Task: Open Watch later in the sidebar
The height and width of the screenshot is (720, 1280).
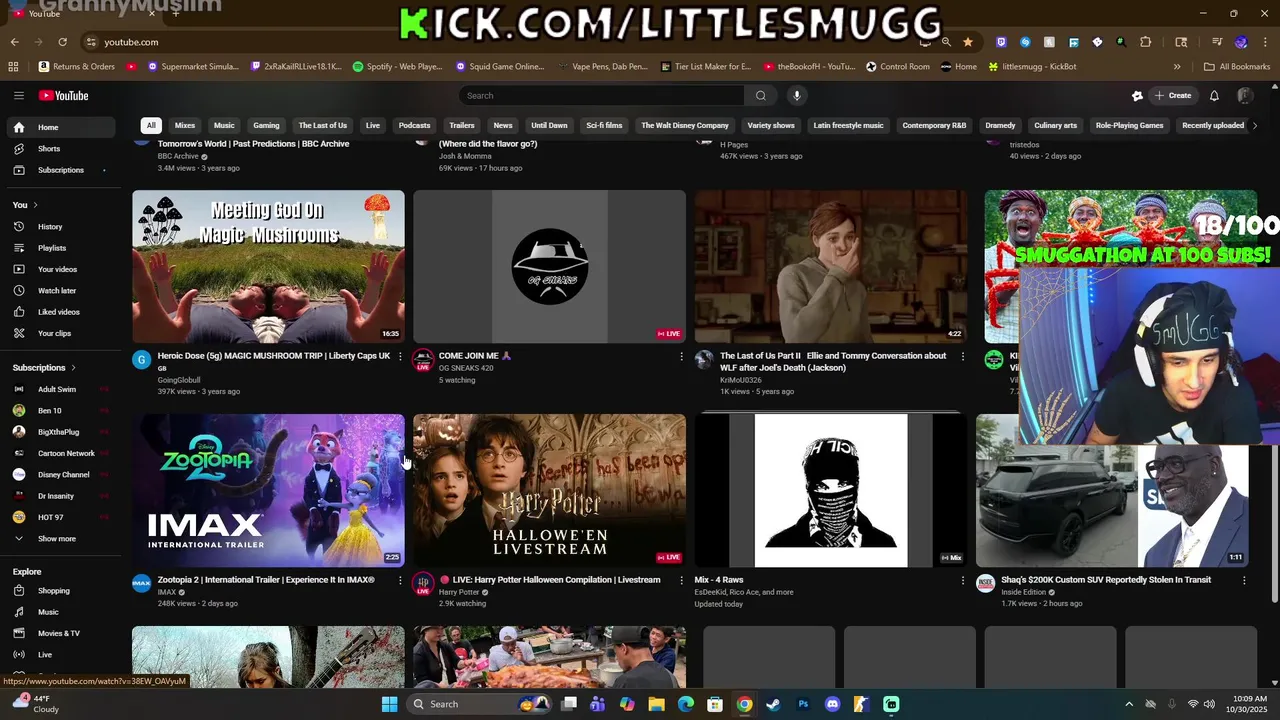Action: (x=59, y=290)
